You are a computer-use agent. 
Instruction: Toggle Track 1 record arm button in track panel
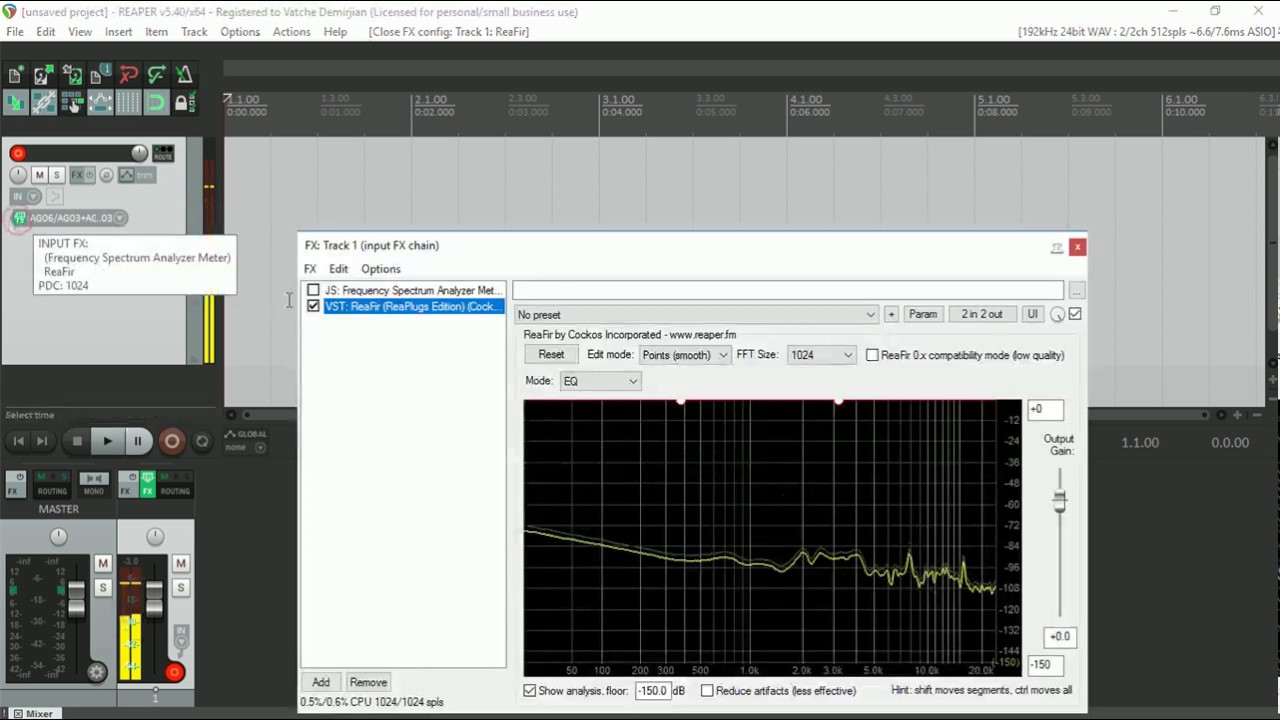click(x=18, y=153)
